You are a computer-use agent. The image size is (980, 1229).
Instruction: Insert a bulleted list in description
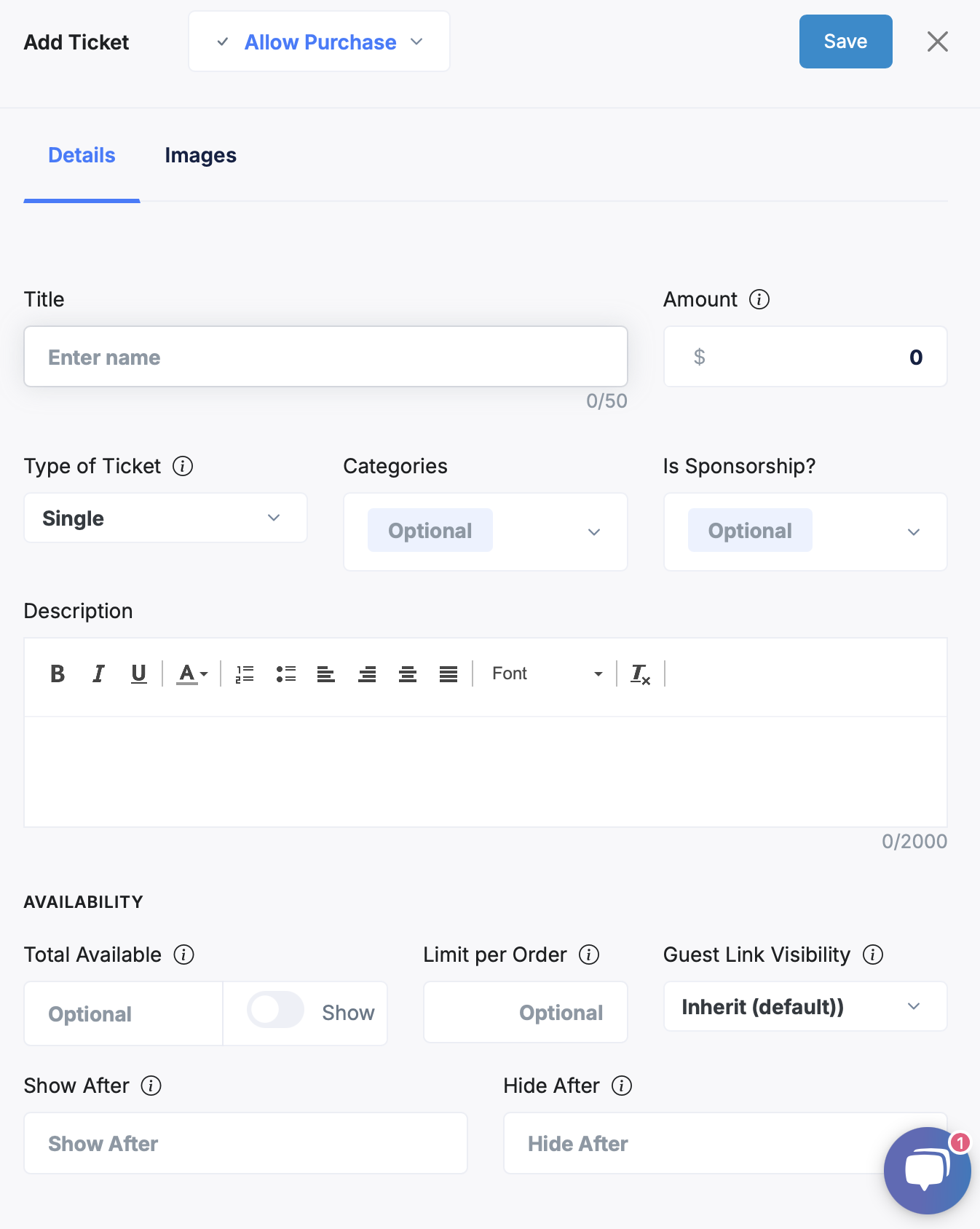[x=285, y=674]
